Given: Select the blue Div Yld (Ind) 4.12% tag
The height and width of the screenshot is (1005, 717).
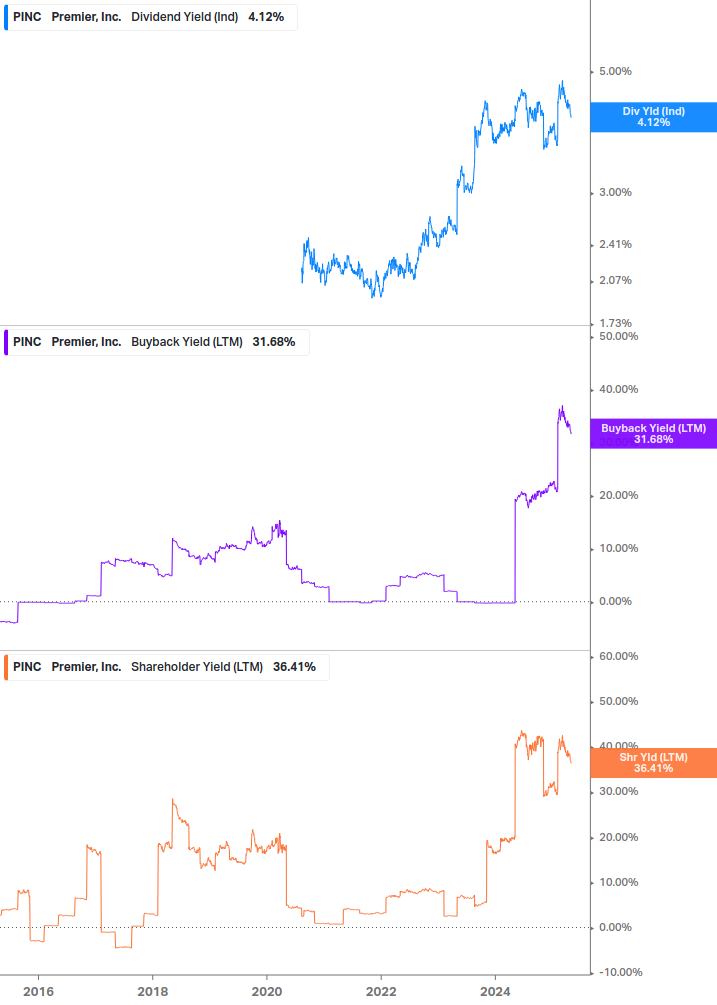Looking at the screenshot, I should tap(654, 117).
